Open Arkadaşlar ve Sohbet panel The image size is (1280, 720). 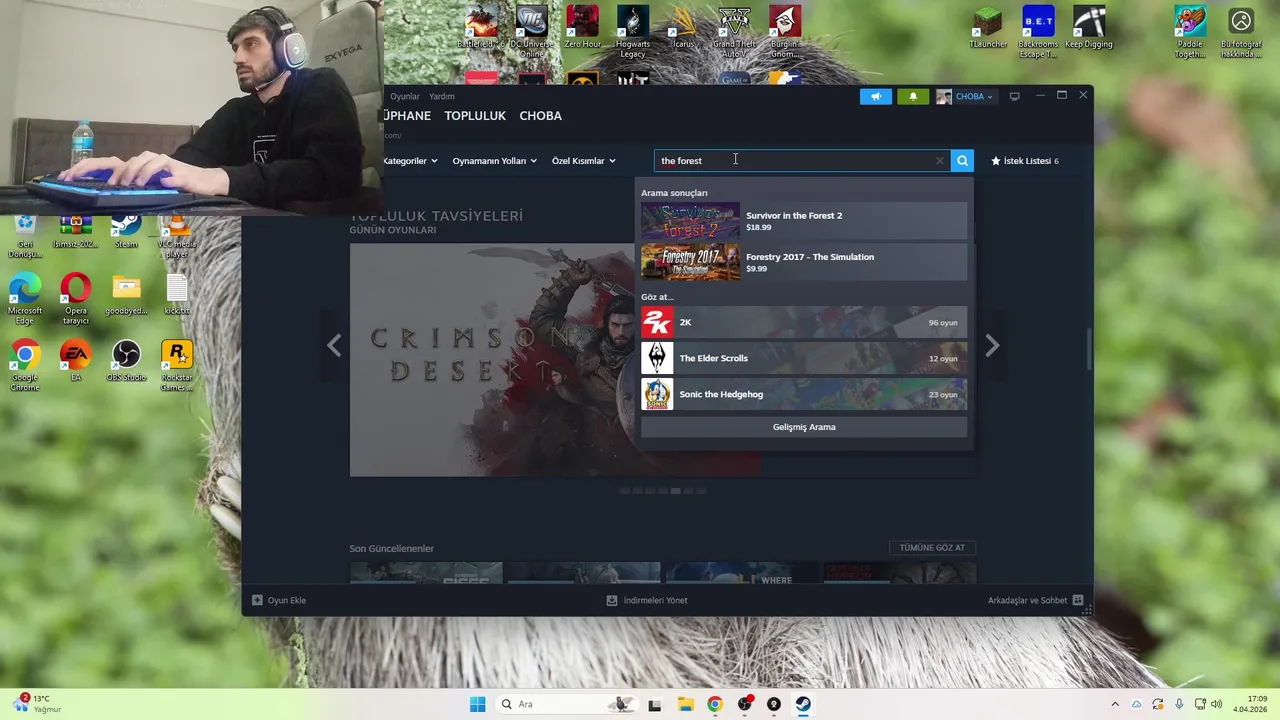(1035, 600)
